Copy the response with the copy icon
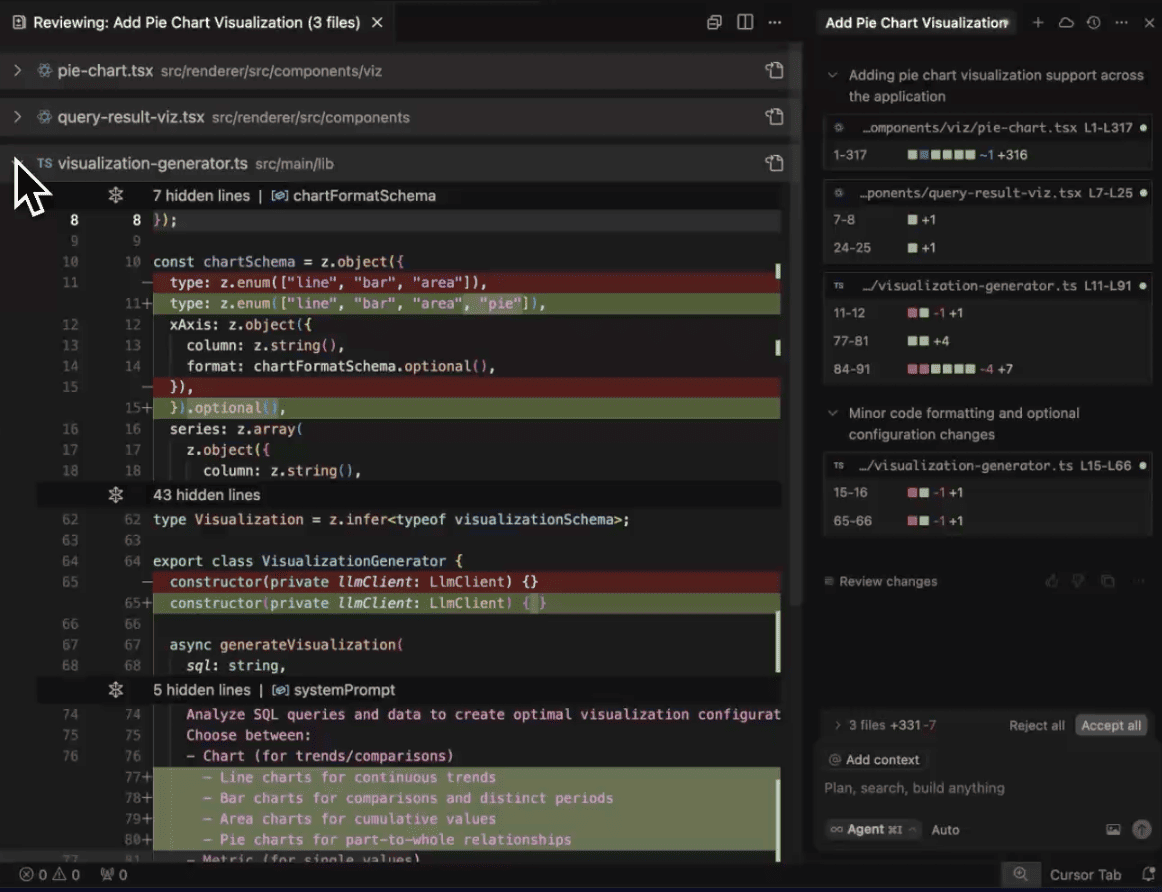Viewport: 1162px width, 892px height. click(1107, 582)
